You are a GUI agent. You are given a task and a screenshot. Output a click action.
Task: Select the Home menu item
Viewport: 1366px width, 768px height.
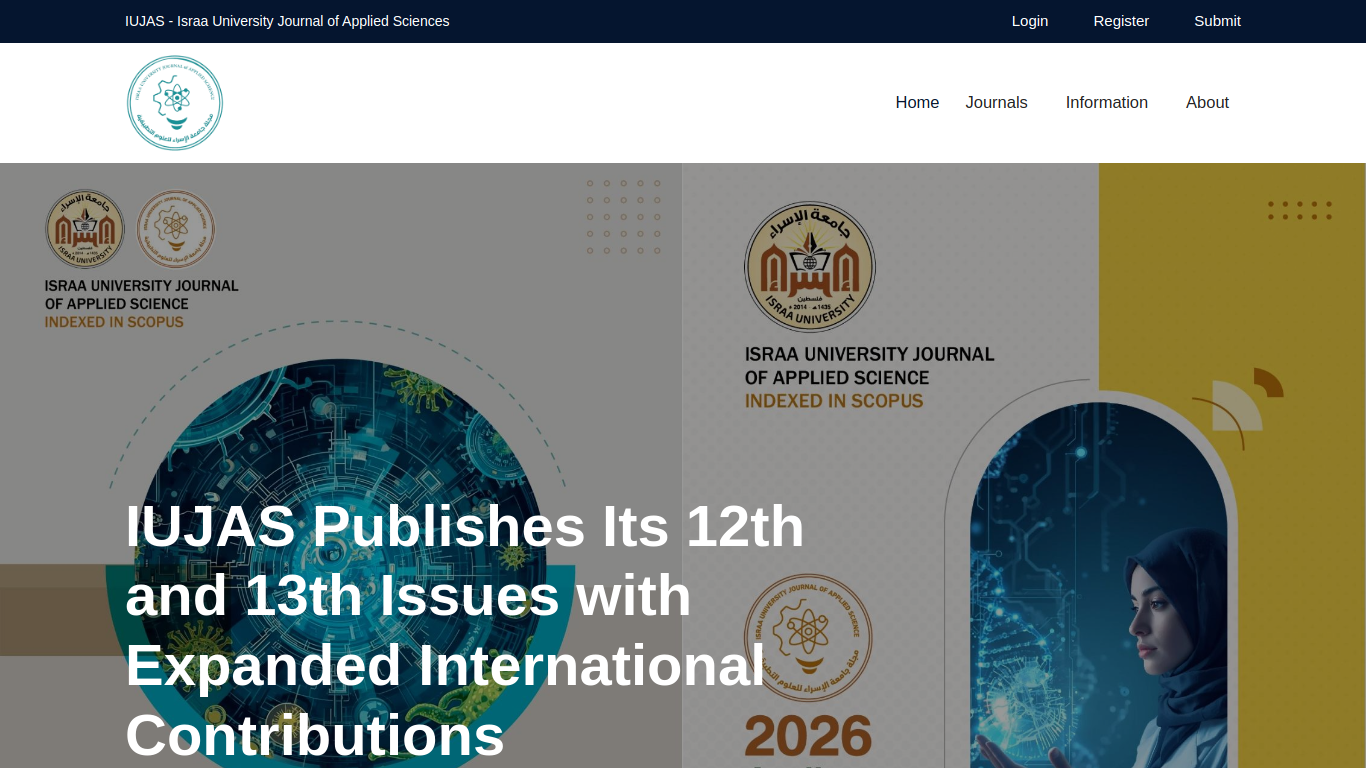(917, 102)
